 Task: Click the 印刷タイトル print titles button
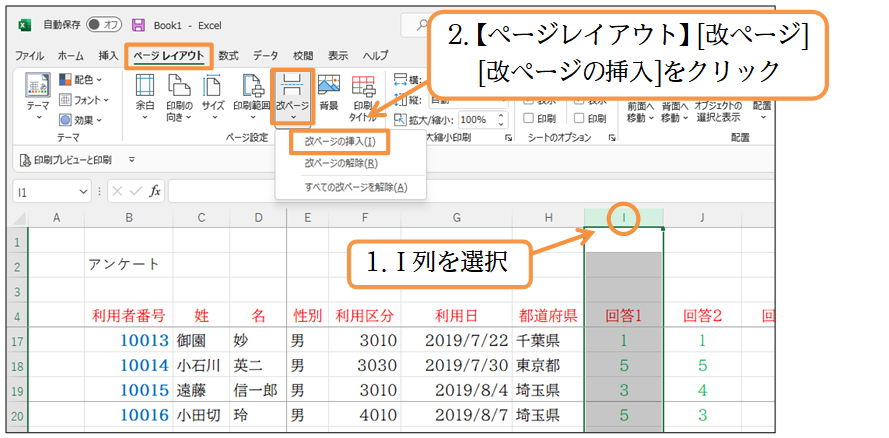point(363,97)
